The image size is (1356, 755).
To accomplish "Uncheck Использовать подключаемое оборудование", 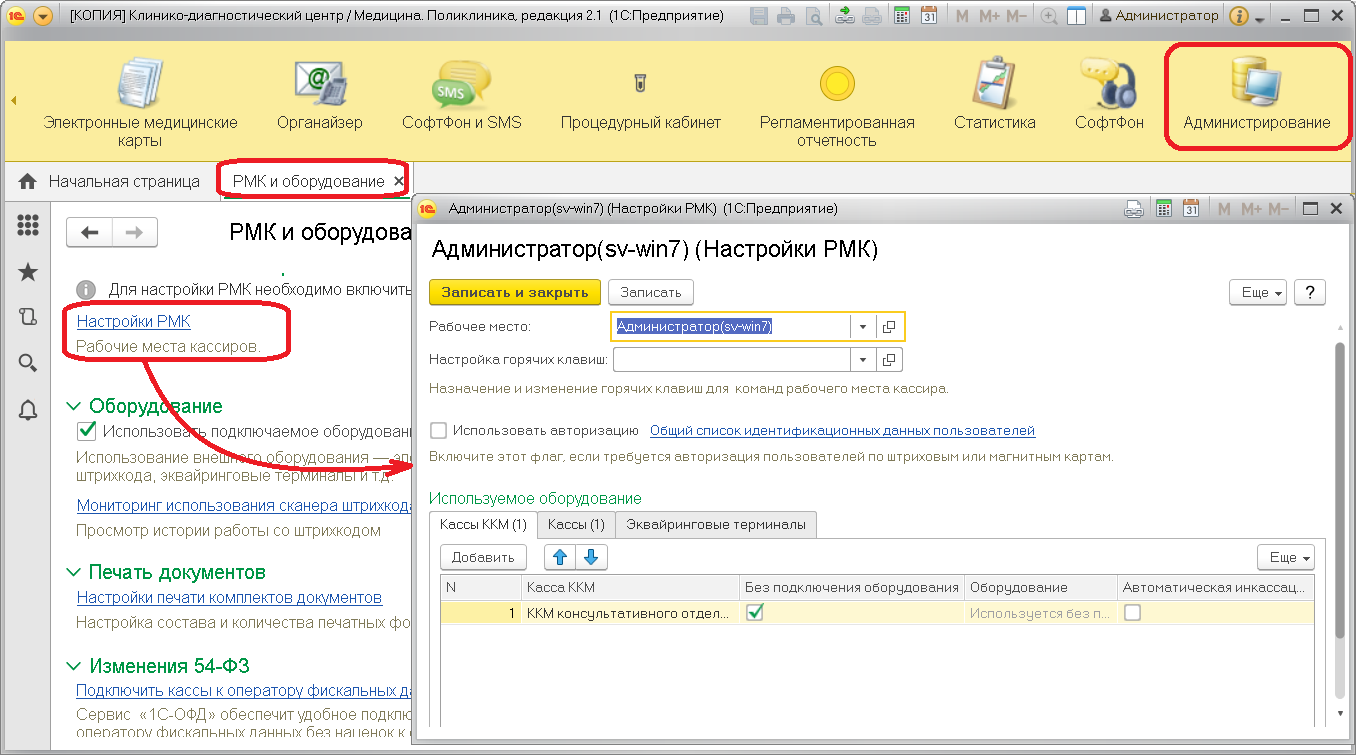I will coord(87,432).
